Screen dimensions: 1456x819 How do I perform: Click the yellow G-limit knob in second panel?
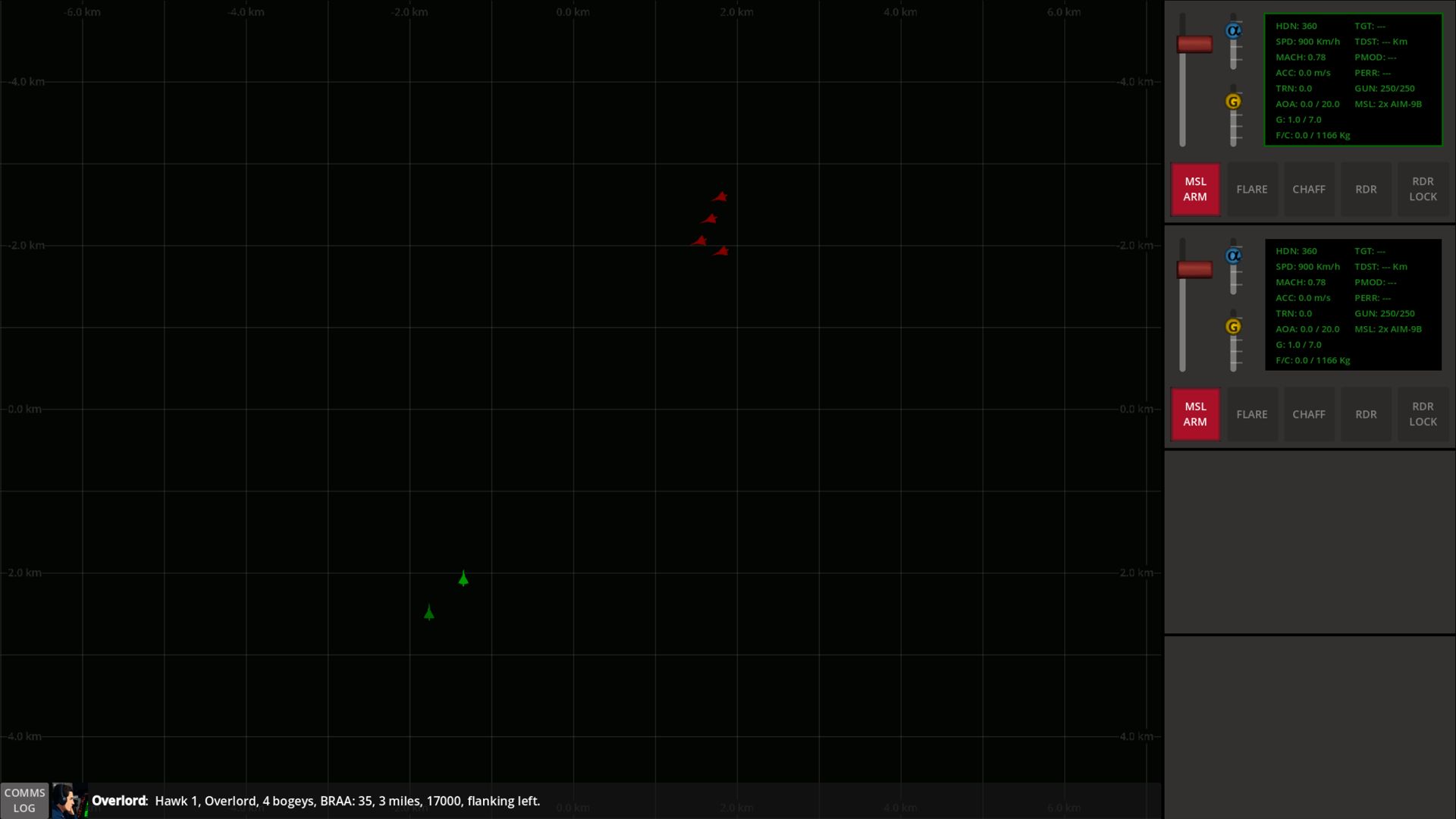[x=1234, y=327]
